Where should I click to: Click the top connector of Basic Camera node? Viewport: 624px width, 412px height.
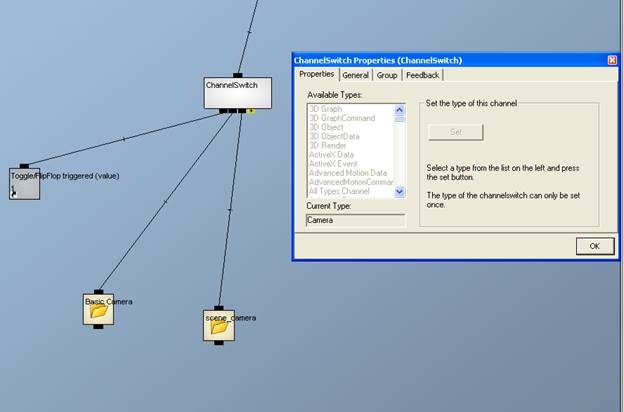coord(98,294)
